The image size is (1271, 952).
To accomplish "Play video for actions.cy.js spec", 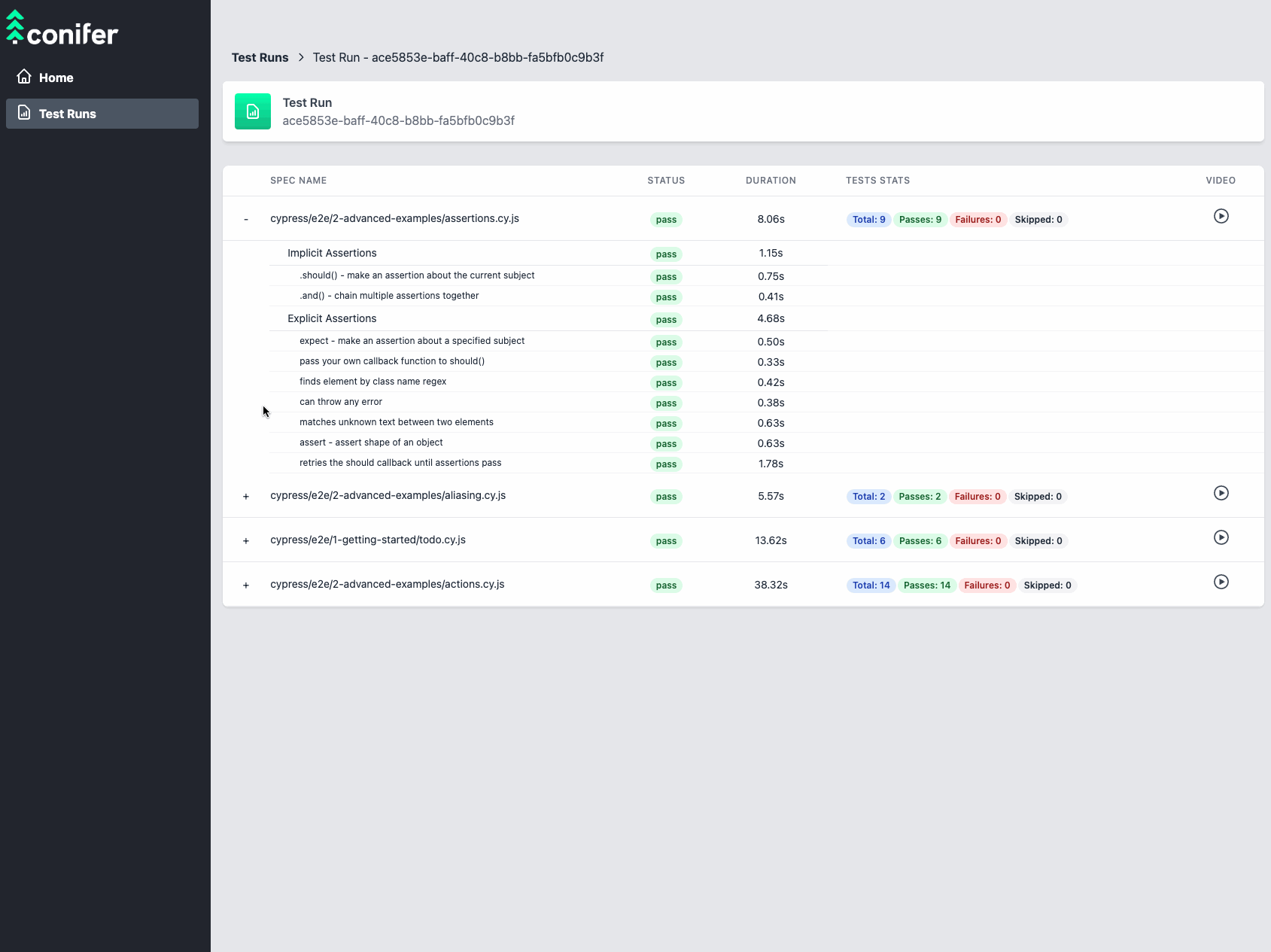I will click(1221, 582).
